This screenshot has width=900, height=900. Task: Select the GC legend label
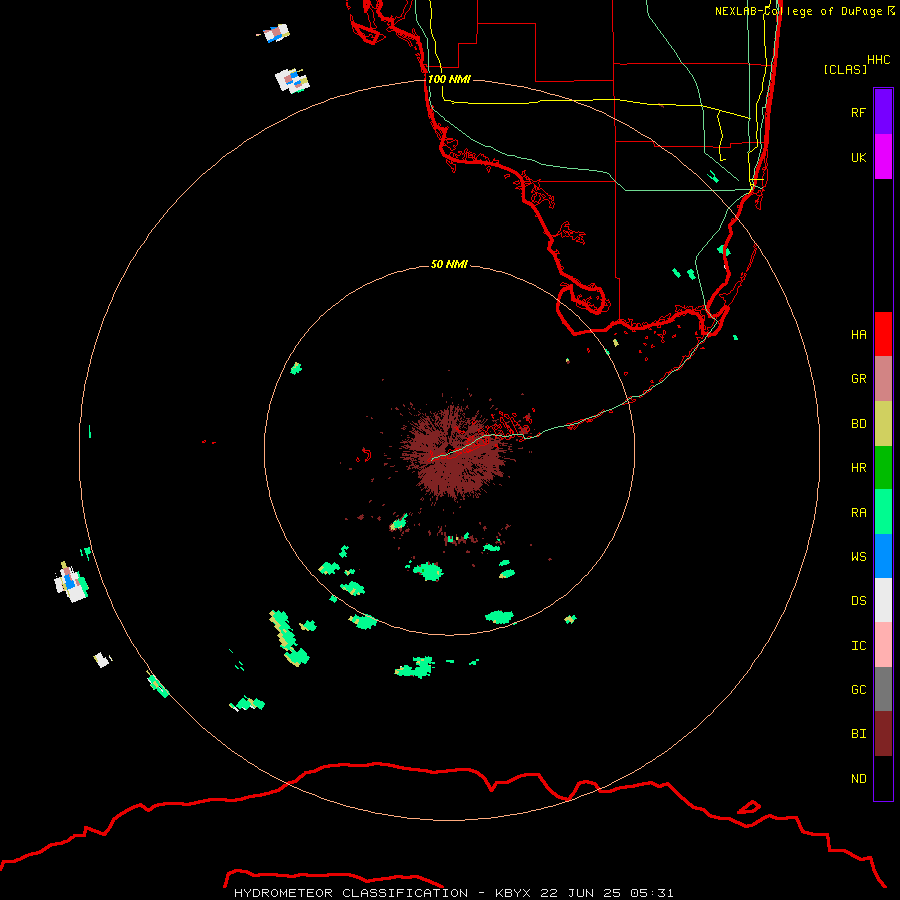click(859, 689)
